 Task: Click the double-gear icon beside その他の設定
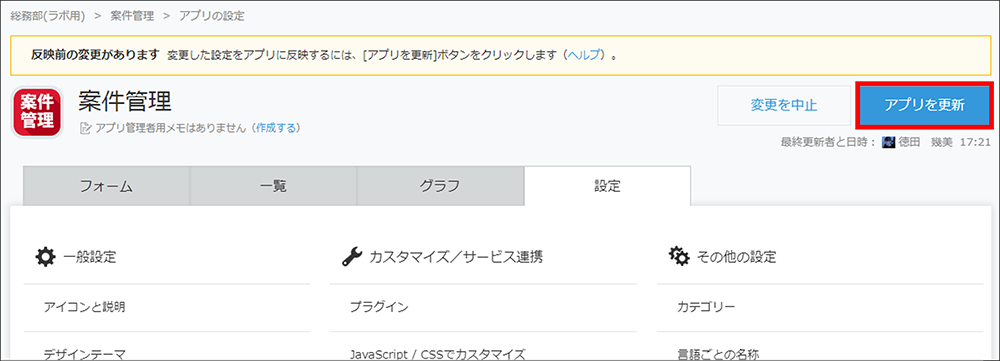click(x=679, y=256)
